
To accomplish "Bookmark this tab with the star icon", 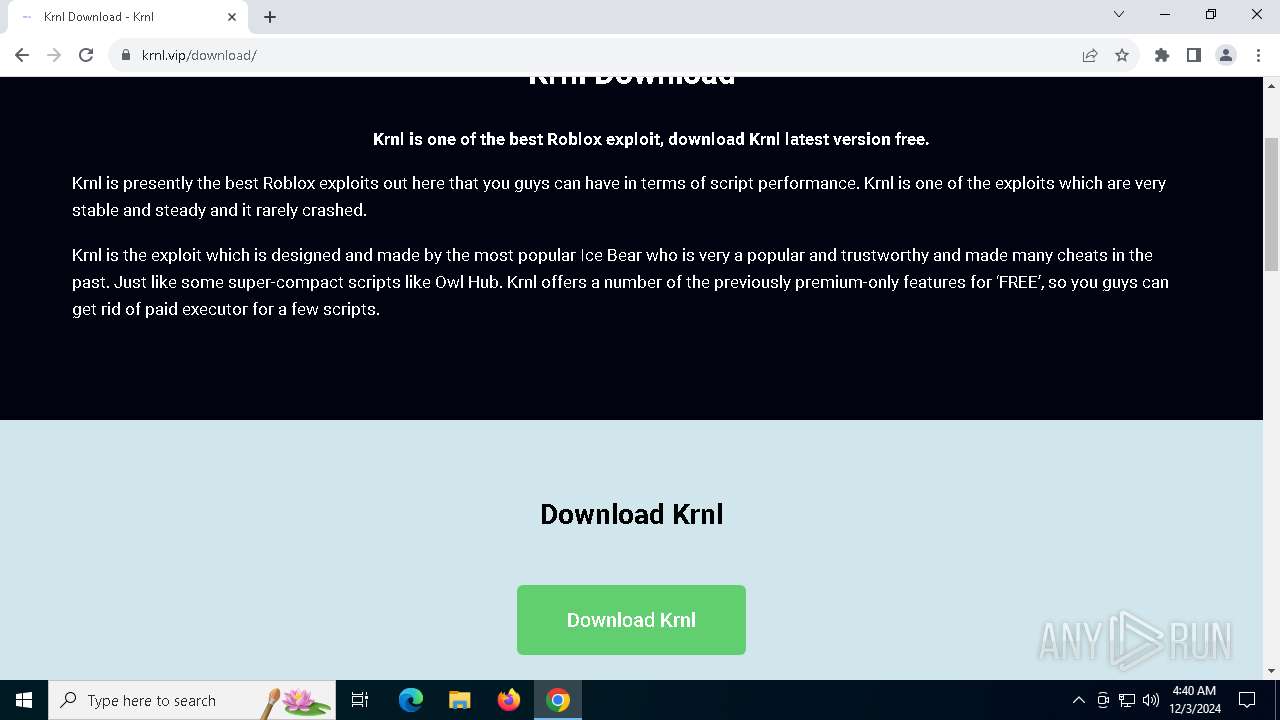I will point(1122,55).
